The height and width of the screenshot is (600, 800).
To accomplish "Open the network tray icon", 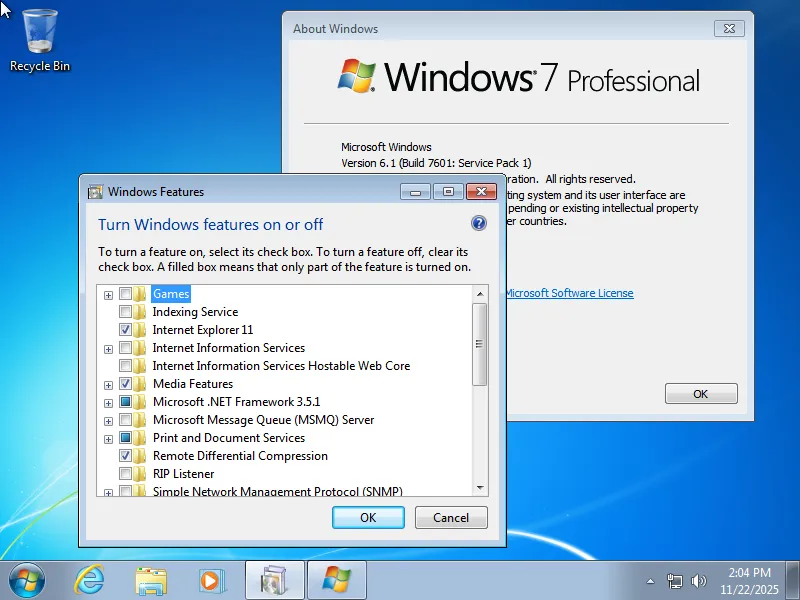I will point(674,581).
